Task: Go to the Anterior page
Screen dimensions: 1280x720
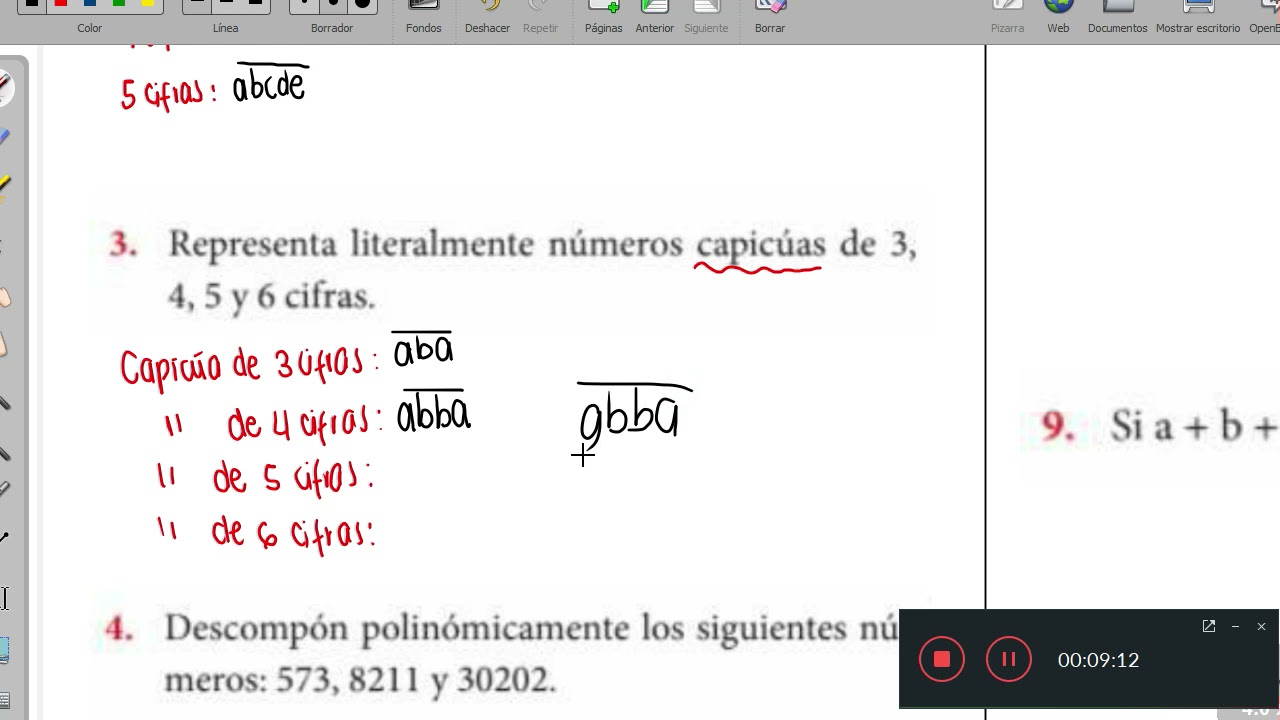Action: pyautogui.click(x=655, y=17)
